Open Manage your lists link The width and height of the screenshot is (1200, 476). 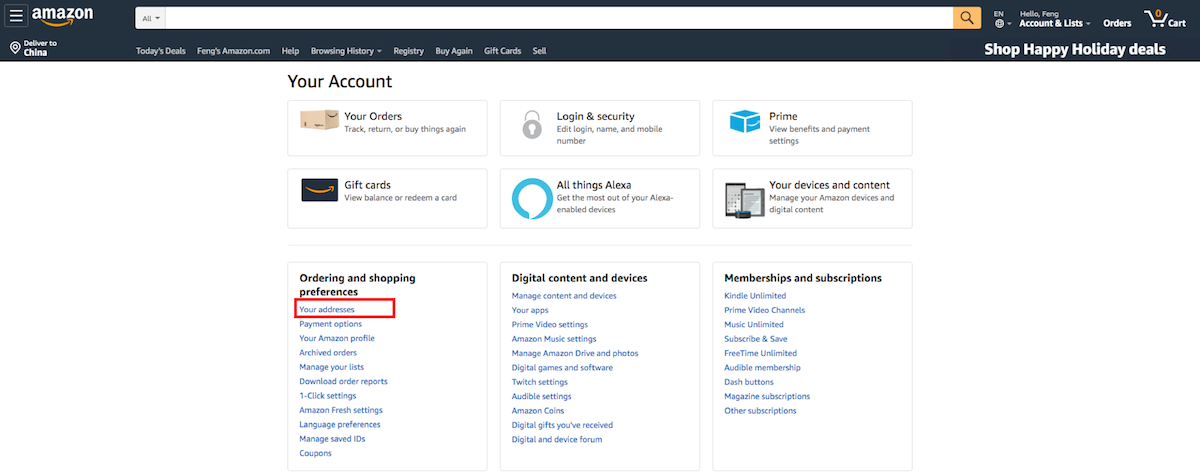coord(331,367)
